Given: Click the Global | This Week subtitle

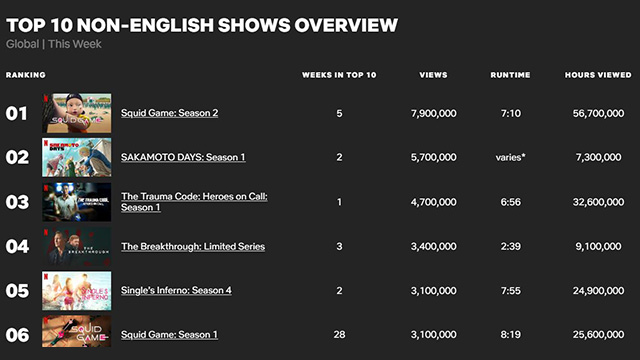Looking at the screenshot, I should click(53, 44).
